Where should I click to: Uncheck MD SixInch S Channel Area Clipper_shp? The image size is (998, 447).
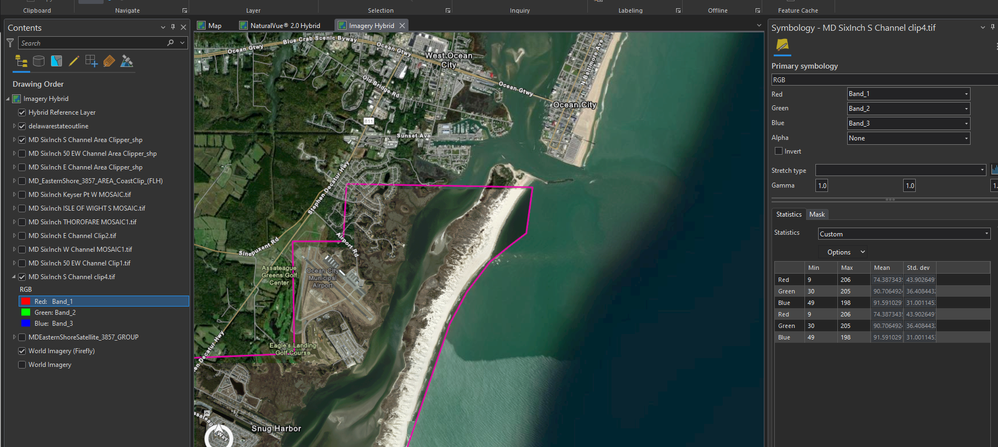pyautogui.click(x=22, y=139)
